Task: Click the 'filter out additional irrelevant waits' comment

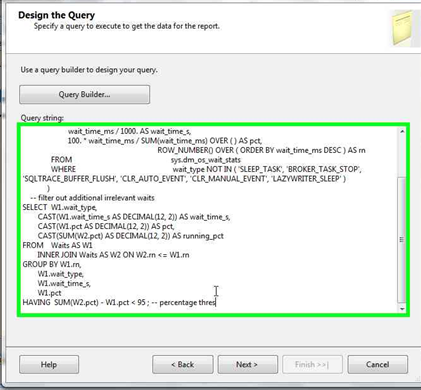Action: [92, 198]
